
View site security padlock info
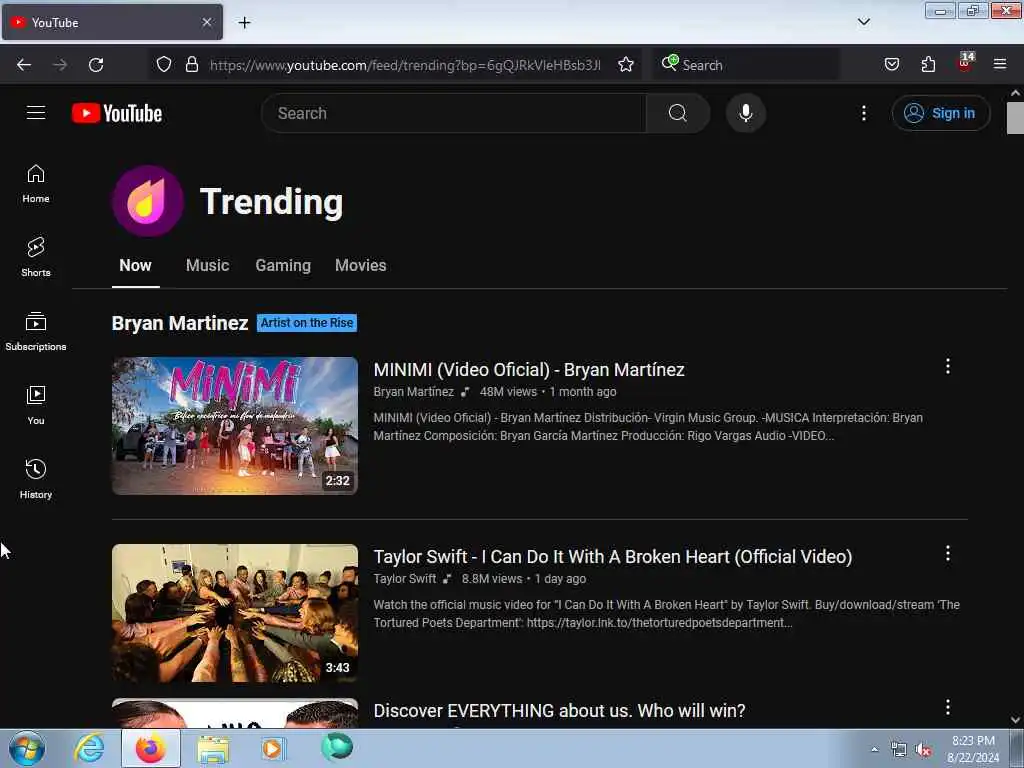click(192, 65)
